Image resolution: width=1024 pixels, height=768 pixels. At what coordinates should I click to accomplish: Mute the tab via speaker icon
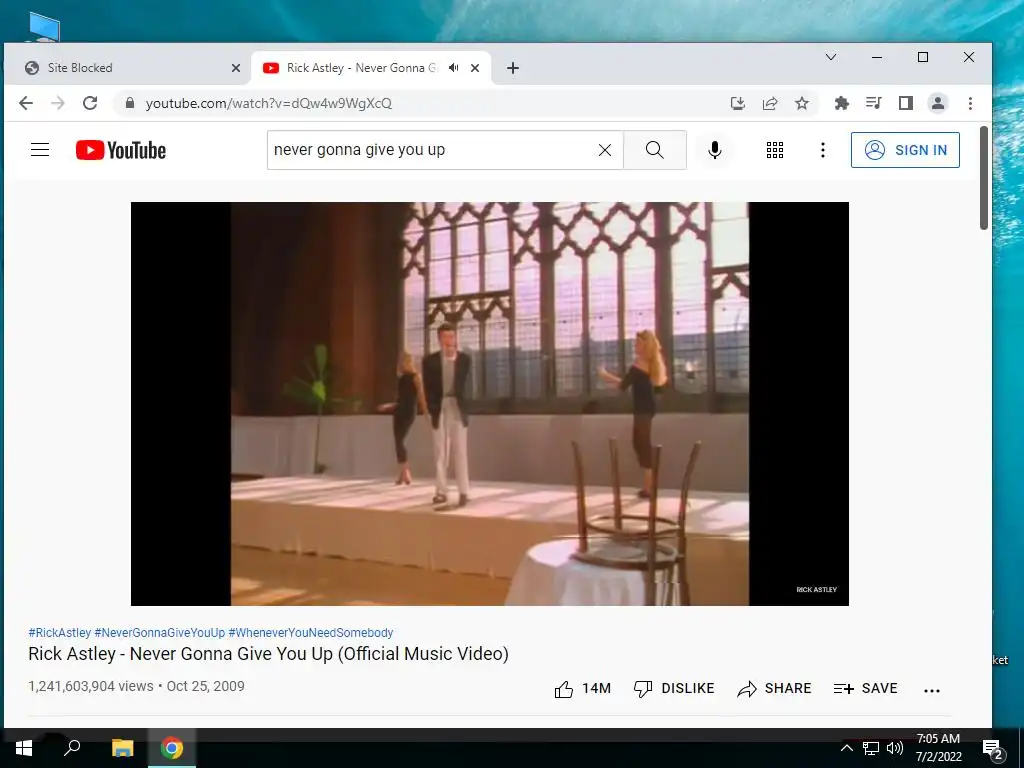pyautogui.click(x=454, y=67)
